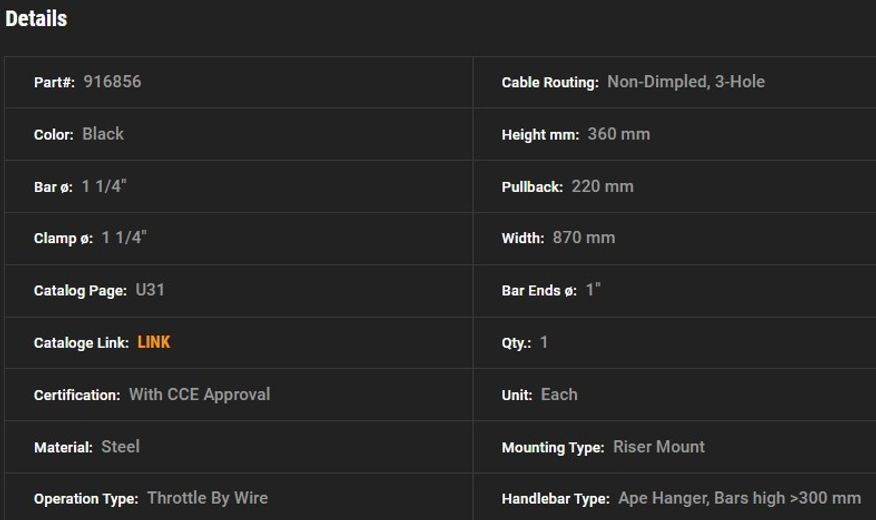
Task: Open the orange LINK catalogue link
Action: pos(154,342)
